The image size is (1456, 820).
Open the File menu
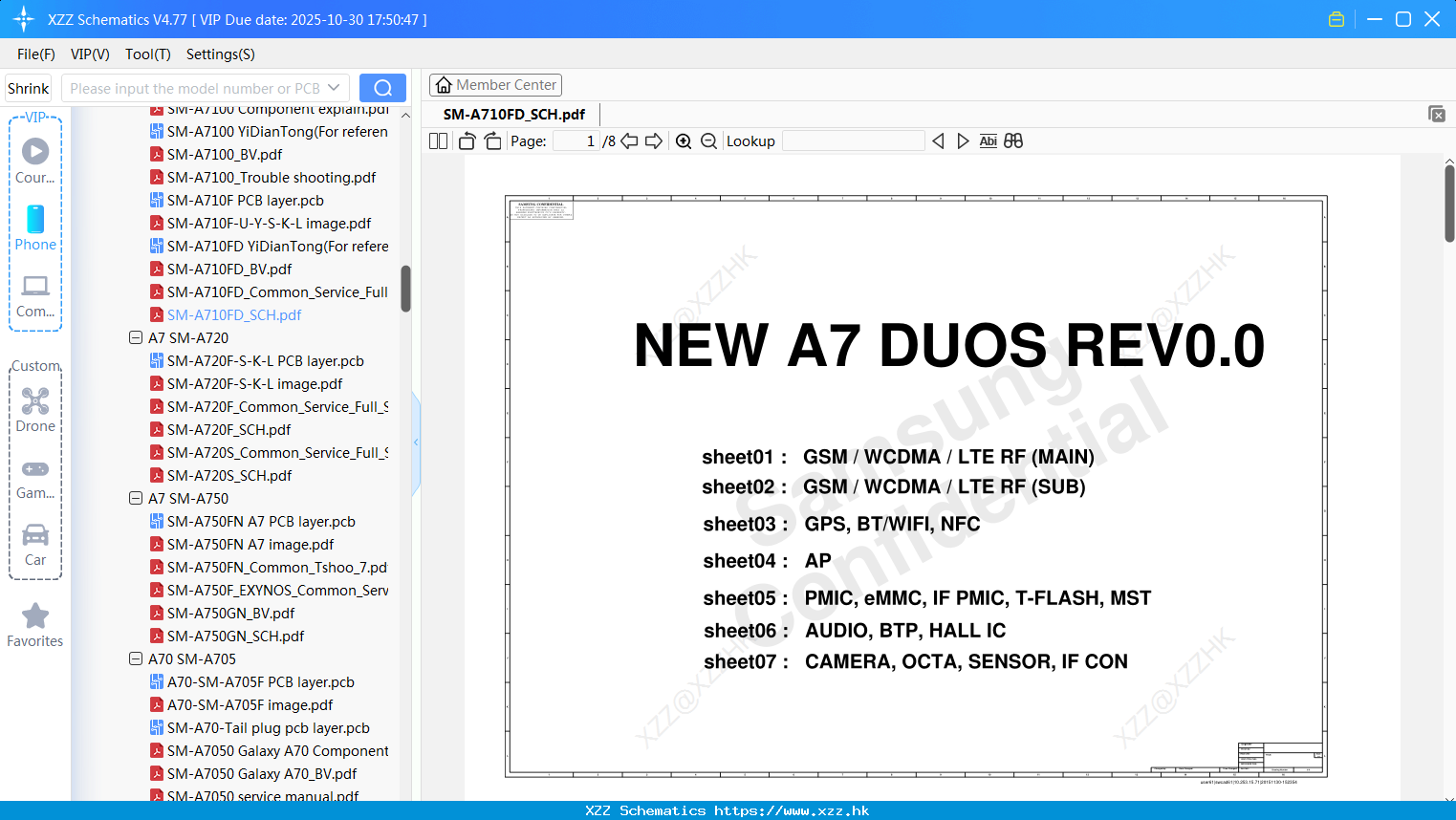[x=36, y=54]
